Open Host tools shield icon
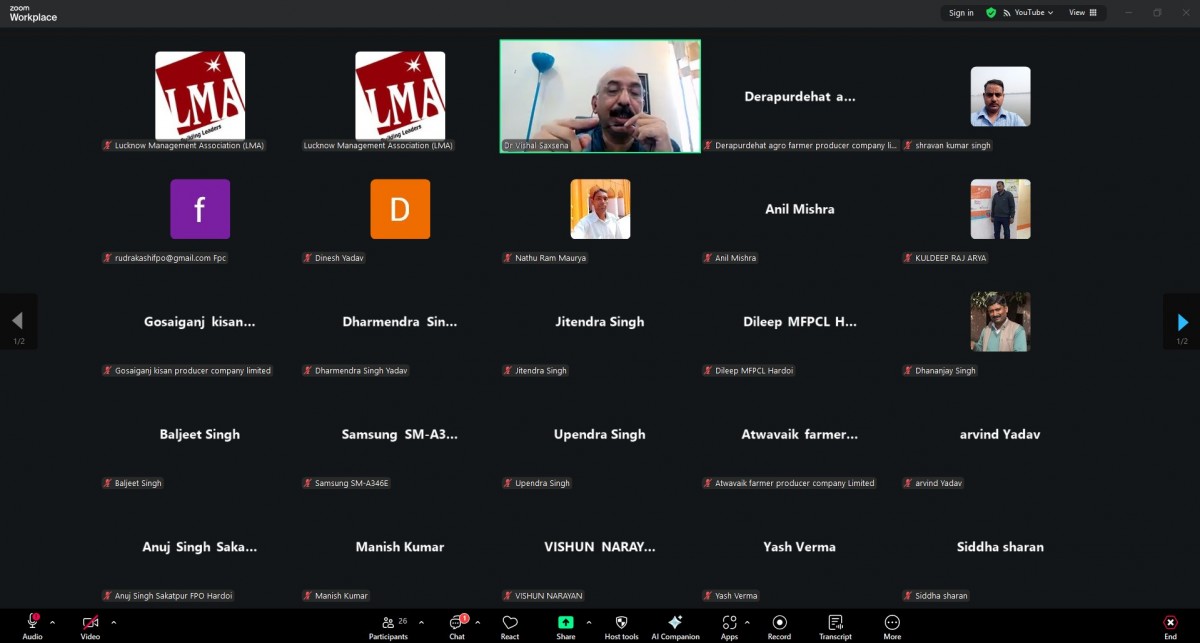Screen dimensions: 1200x643 tap(621, 624)
